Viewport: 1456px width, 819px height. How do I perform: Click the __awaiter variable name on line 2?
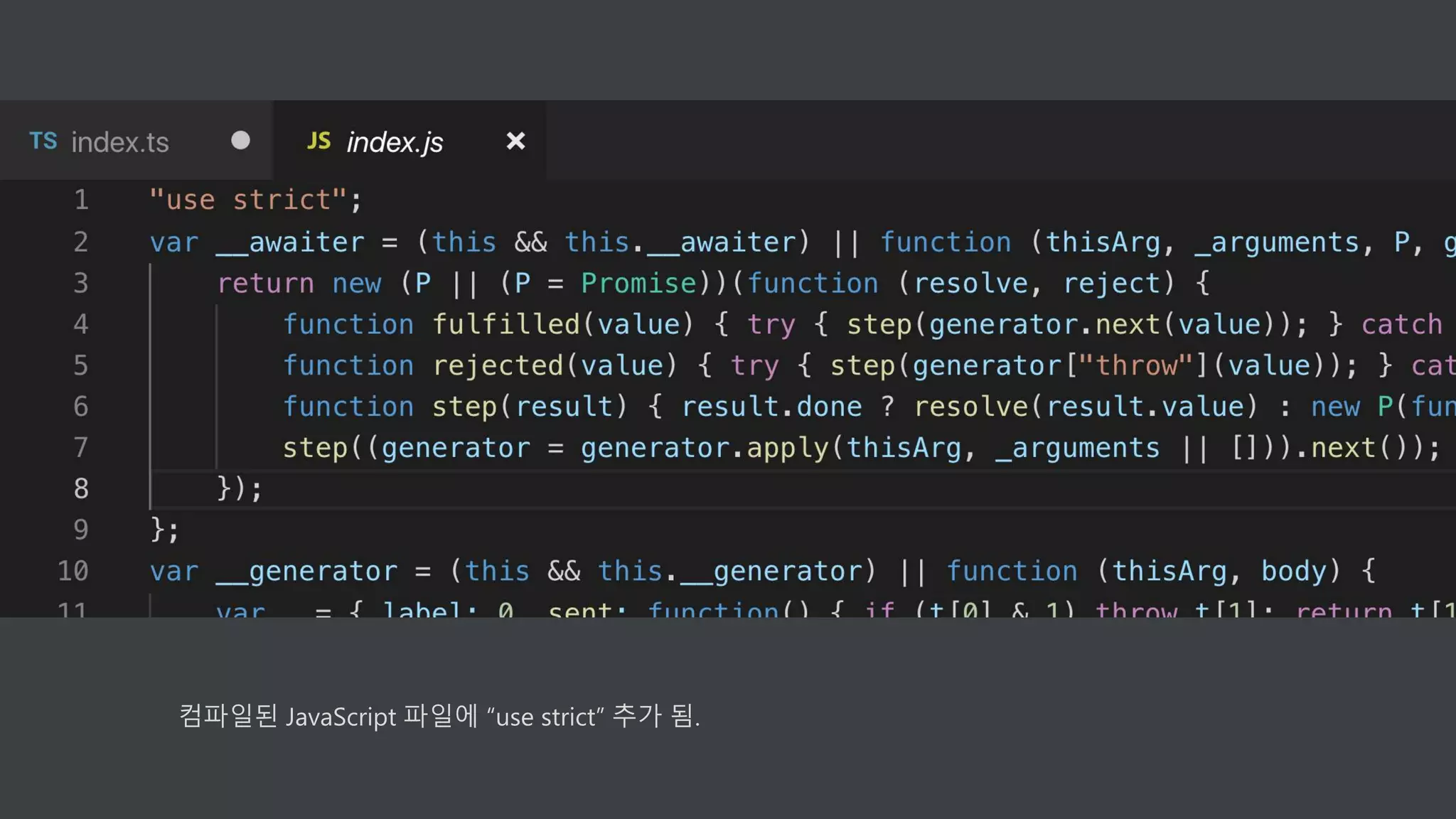click(291, 242)
